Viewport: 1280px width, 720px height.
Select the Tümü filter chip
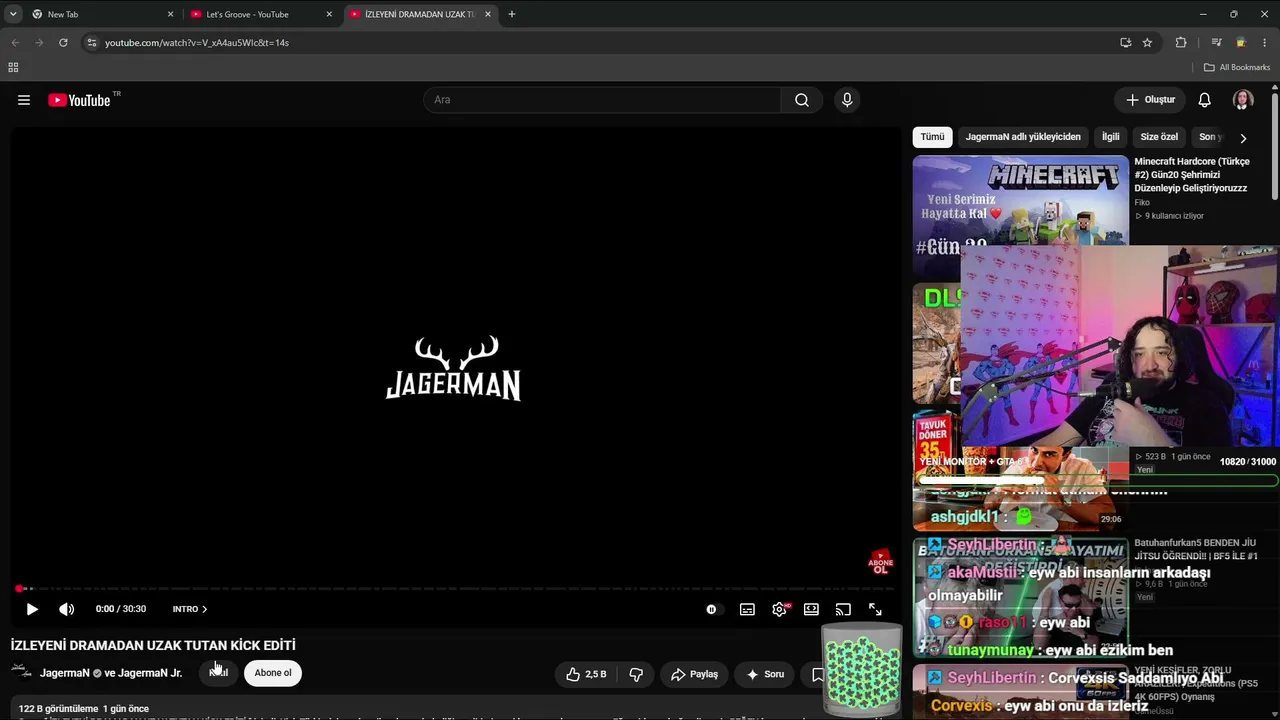[x=932, y=137]
